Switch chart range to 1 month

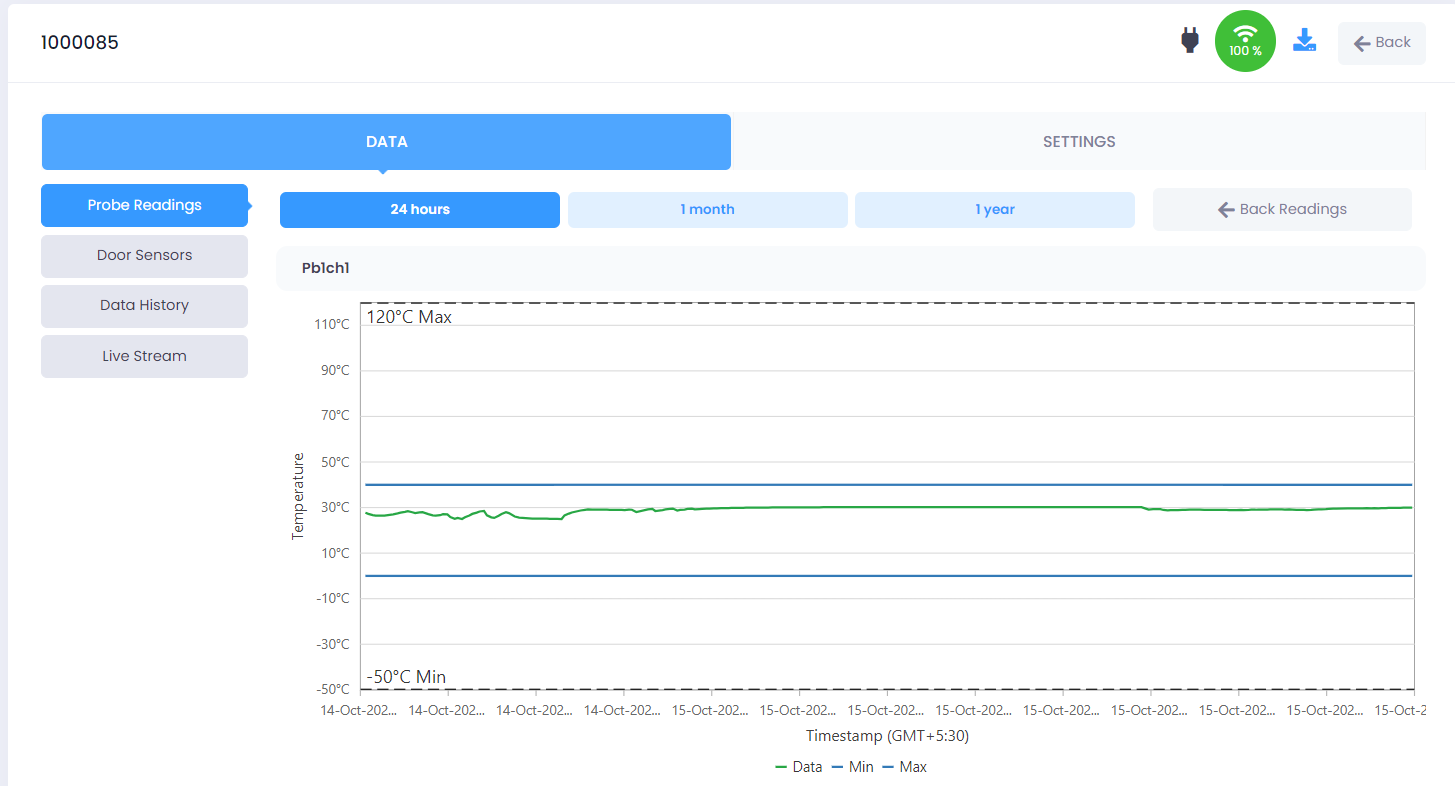tap(708, 210)
